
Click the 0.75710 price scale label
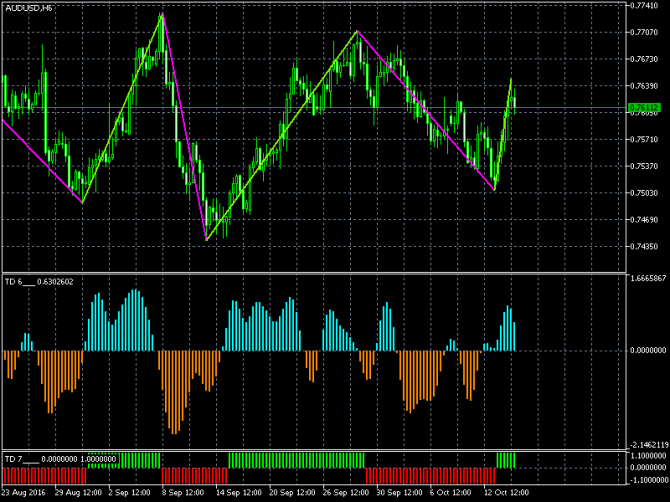(x=644, y=139)
